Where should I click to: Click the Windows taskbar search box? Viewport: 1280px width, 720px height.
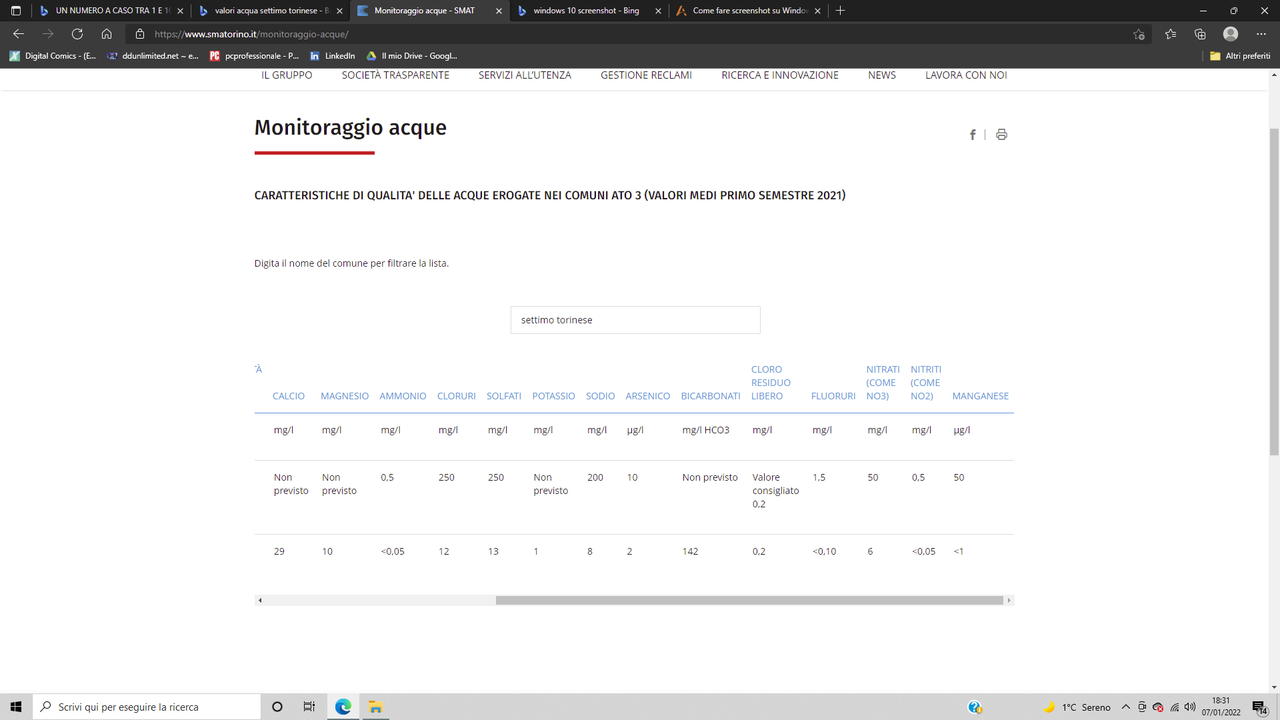146,707
